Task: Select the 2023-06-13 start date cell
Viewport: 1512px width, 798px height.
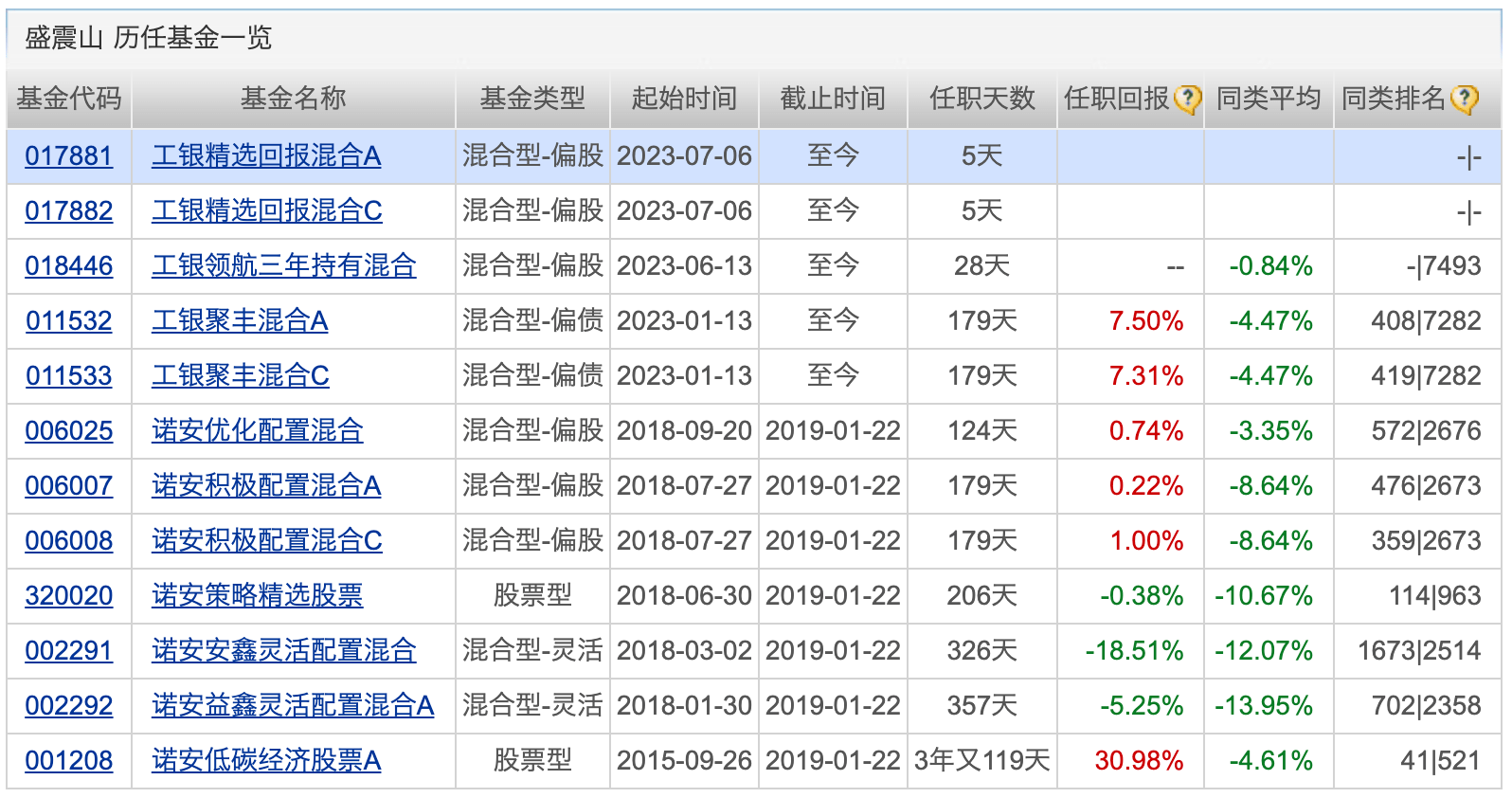Action: pyautogui.click(x=684, y=266)
